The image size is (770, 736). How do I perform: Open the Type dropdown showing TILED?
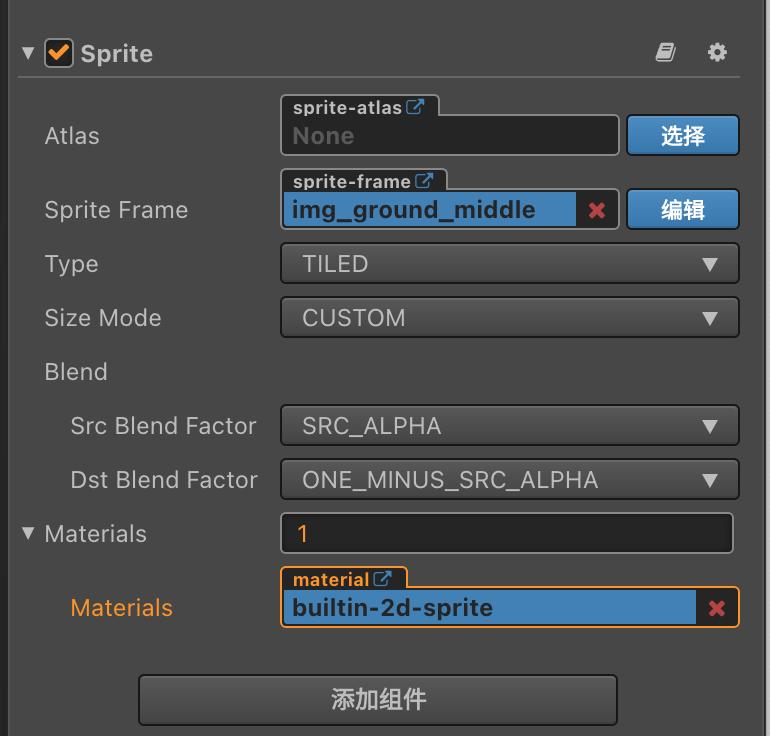[509, 264]
